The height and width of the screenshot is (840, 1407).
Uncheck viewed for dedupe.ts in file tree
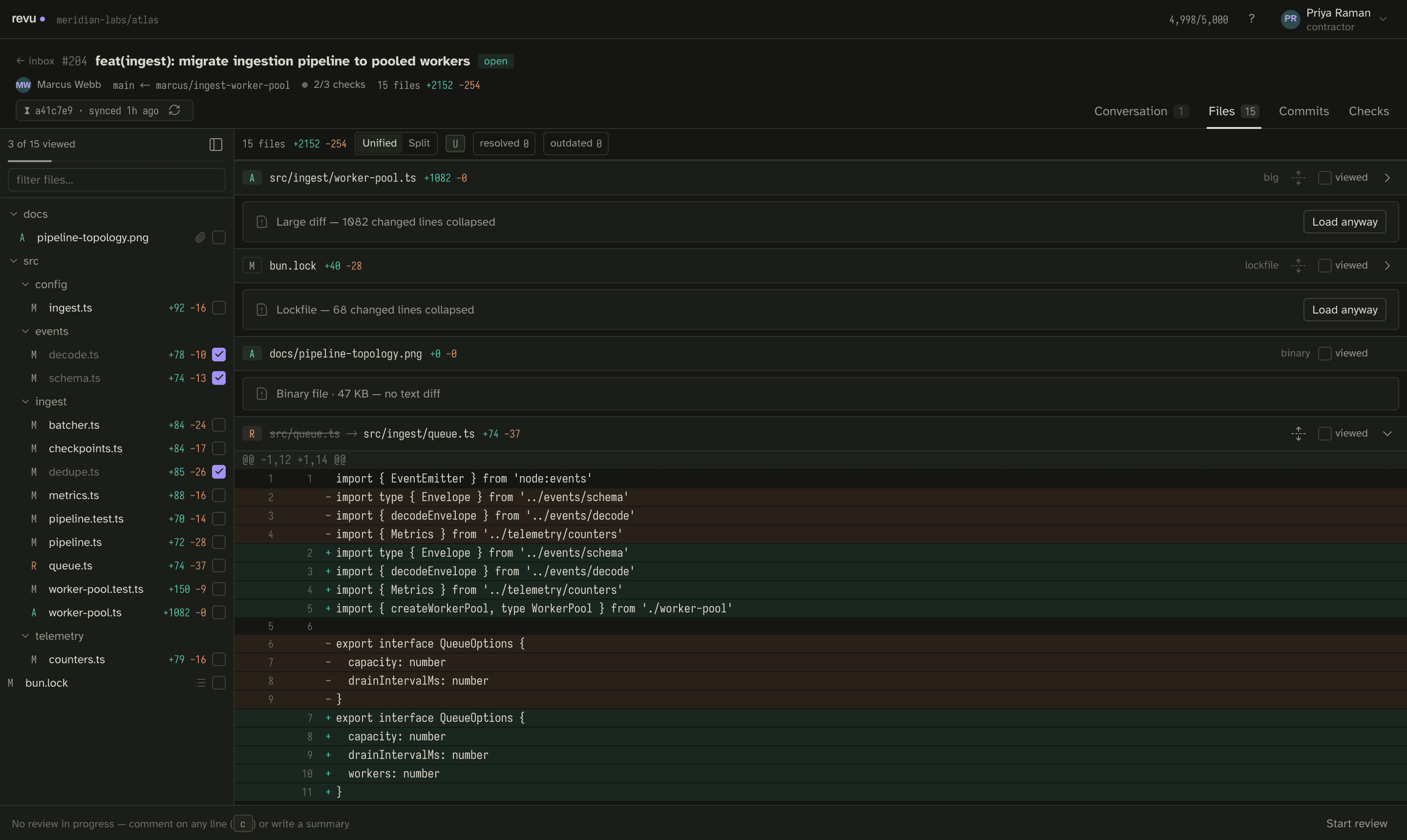(x=218, y=472)
